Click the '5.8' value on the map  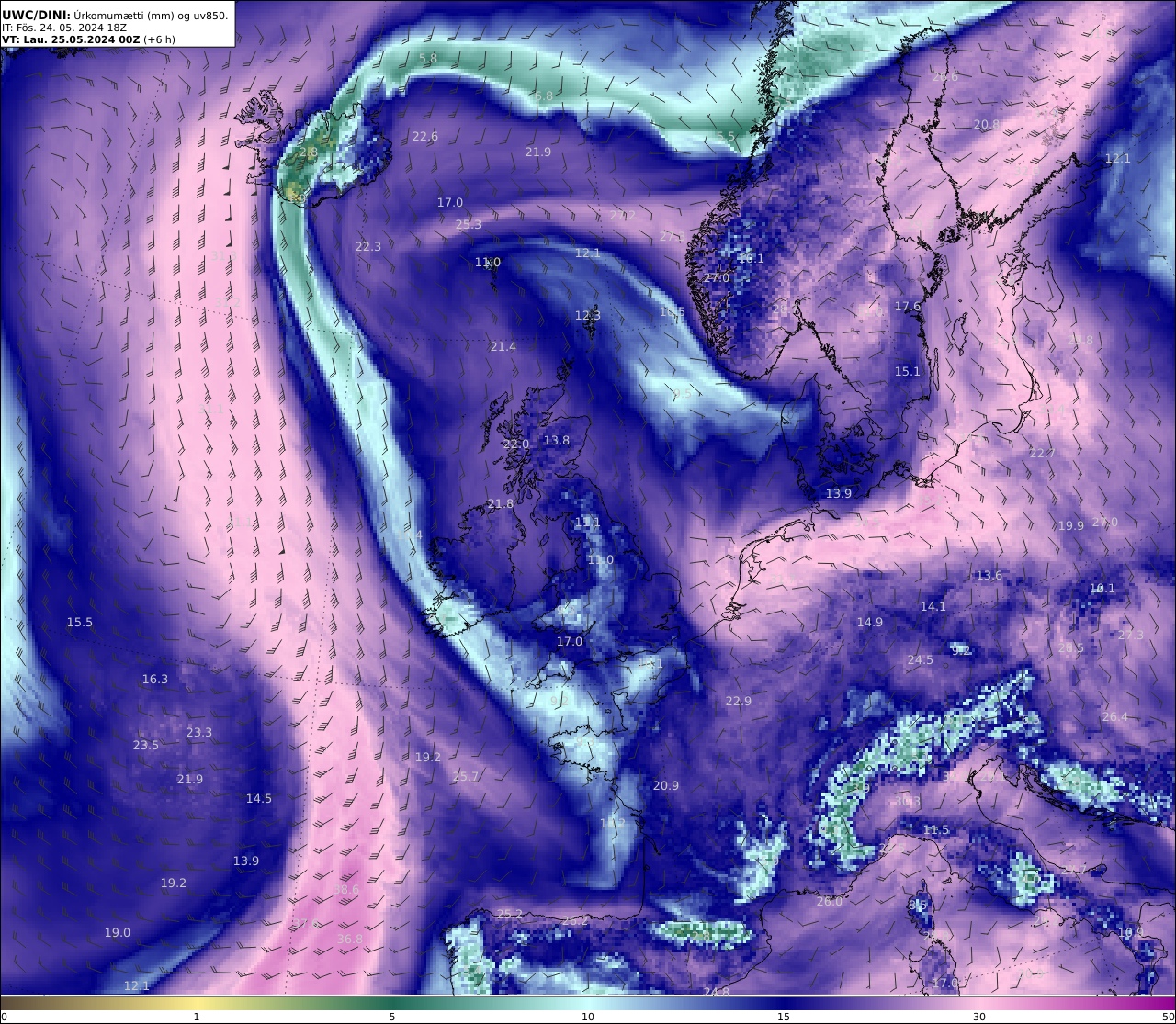pos(428,58)
